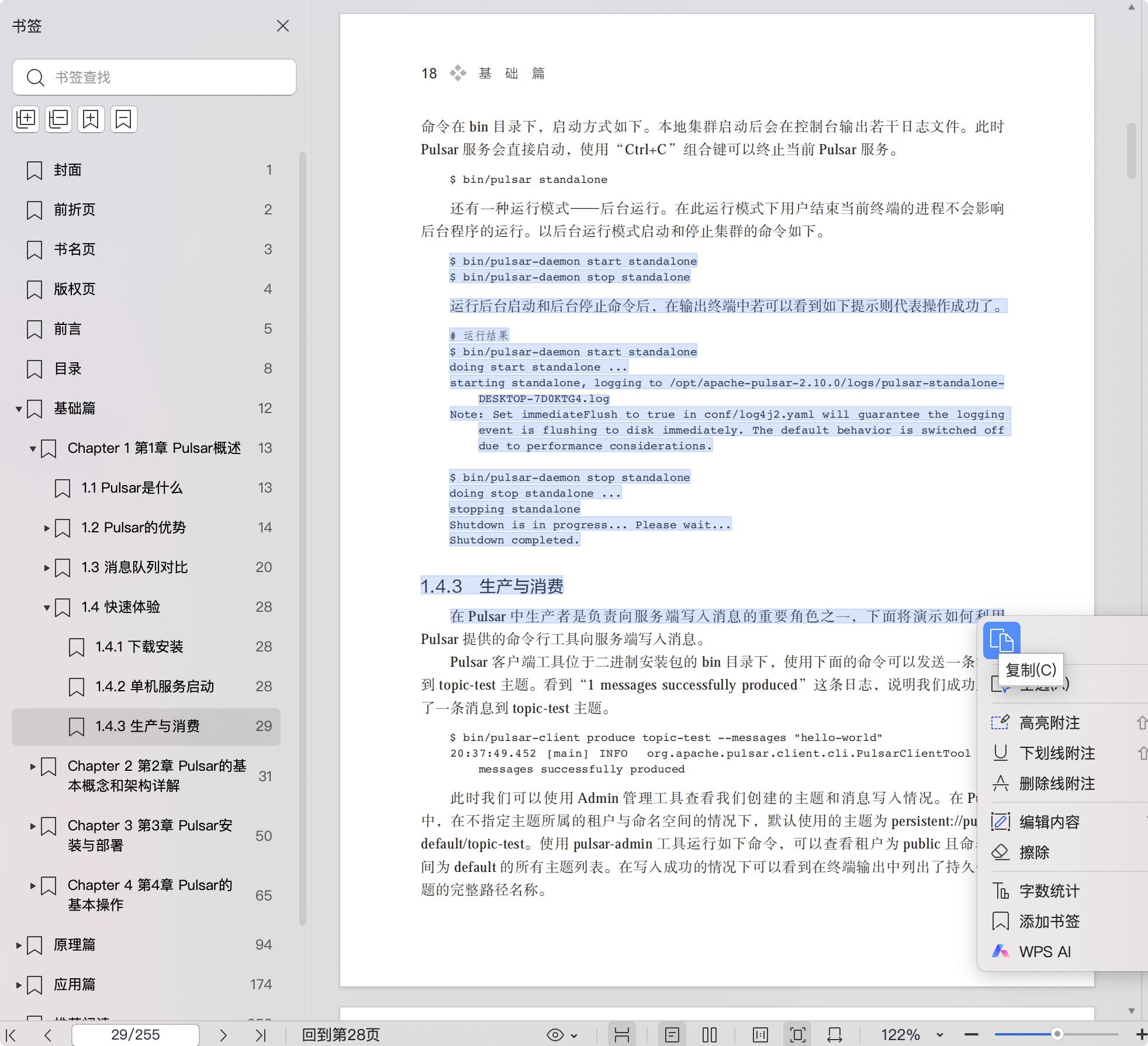Select two-page layout icon
Screen dimensions: 1148x1046
pyautogui.click(x=710, y=1035)
